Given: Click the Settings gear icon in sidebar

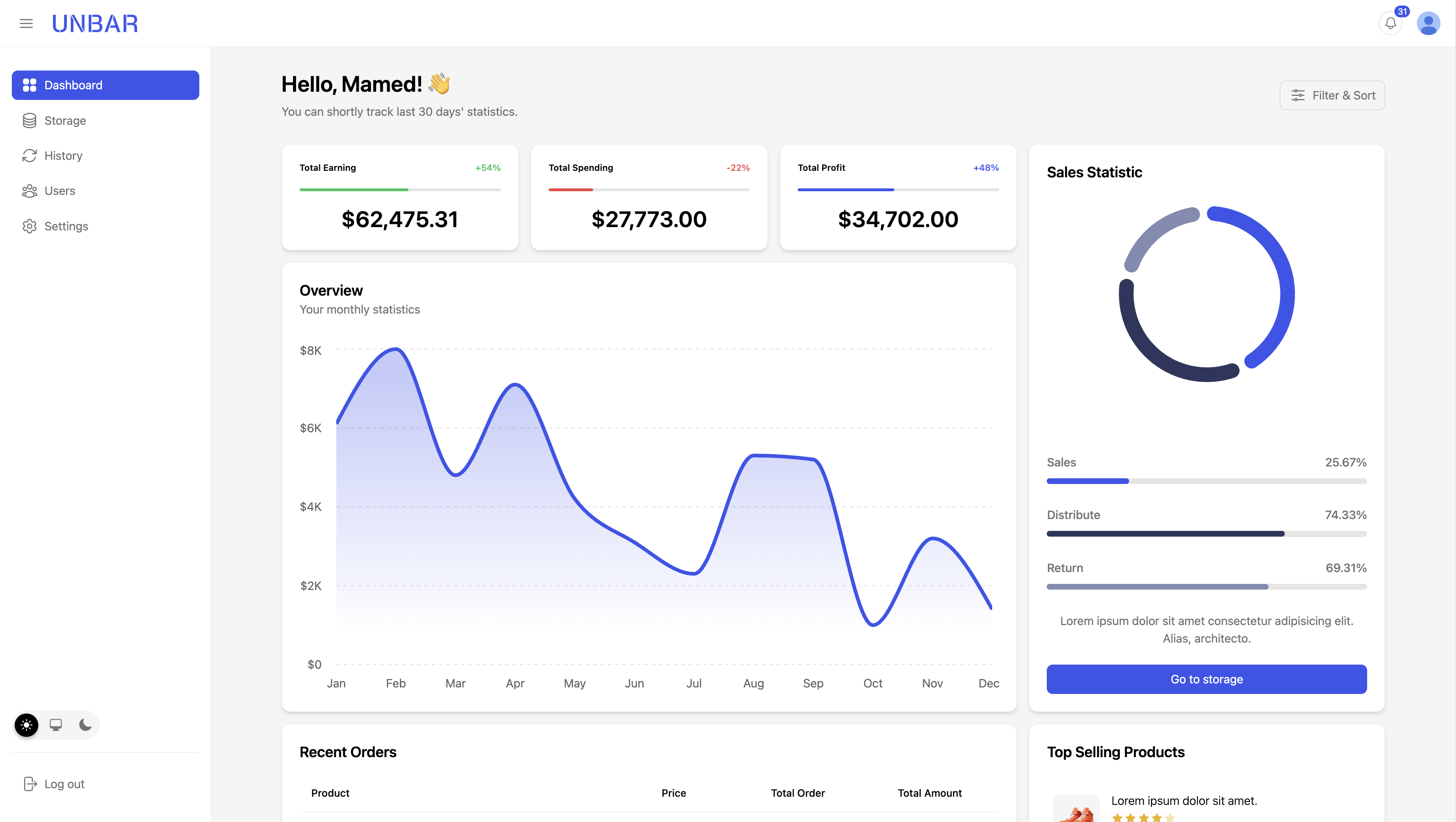Looking at the screenshot, I should click(29, 226).
